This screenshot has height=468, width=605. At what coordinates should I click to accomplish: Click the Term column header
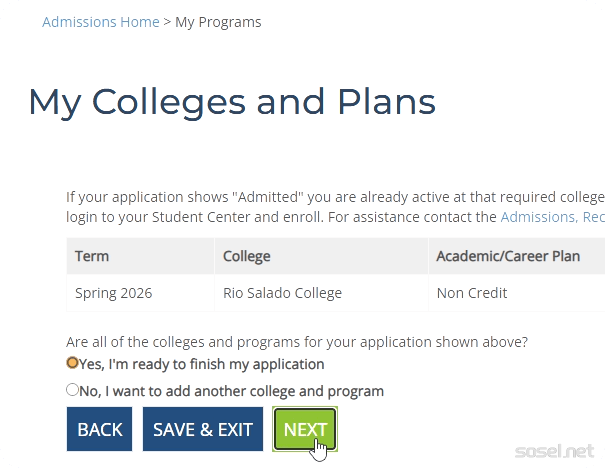[x=92, y=256]
